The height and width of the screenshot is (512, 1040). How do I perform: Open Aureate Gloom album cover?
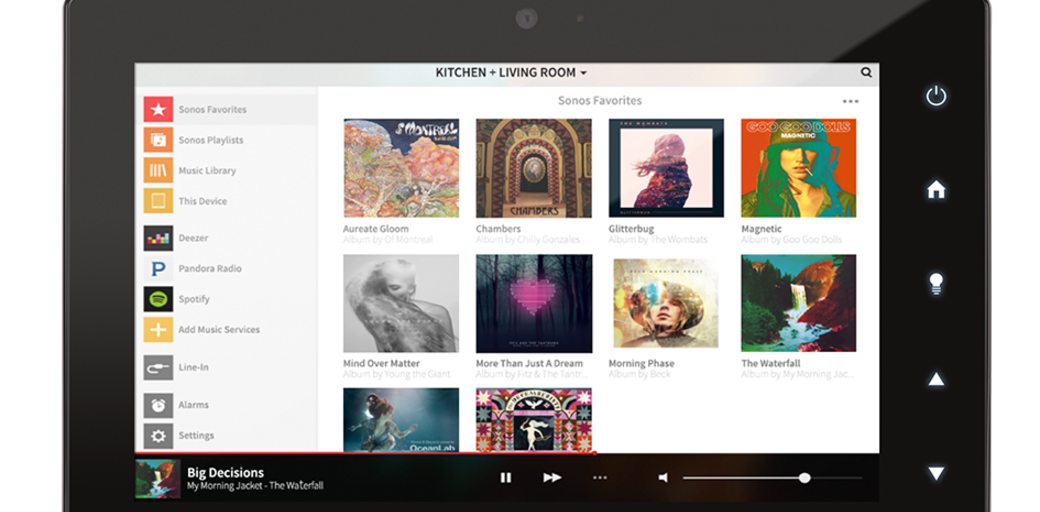coord(401,168)
